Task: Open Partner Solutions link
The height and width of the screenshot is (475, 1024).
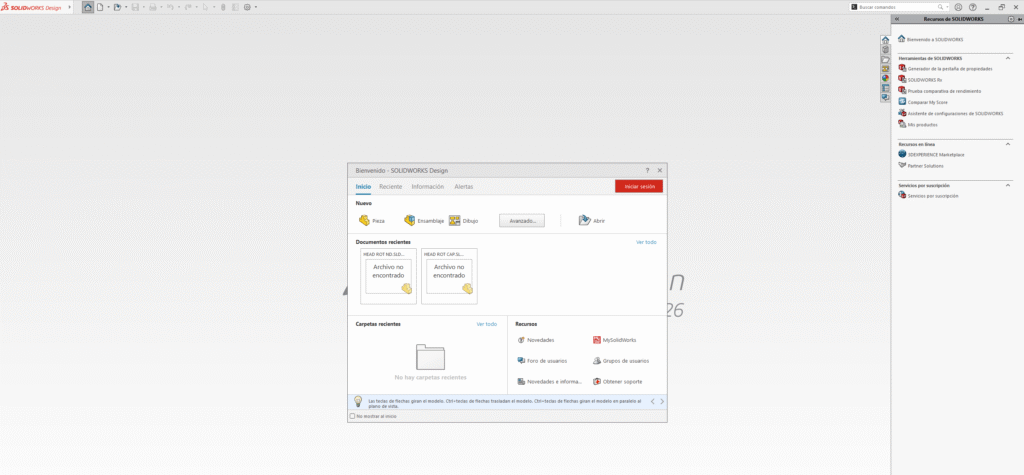Action: [x=921, y=165]
